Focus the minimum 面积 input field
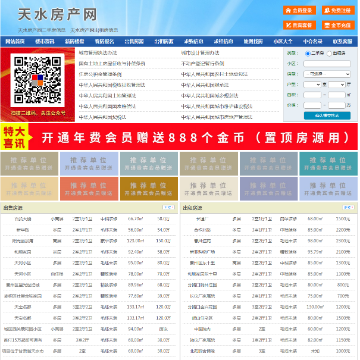Image resolution: width=360 pixels, height=360 pixels. pos(312,95)
